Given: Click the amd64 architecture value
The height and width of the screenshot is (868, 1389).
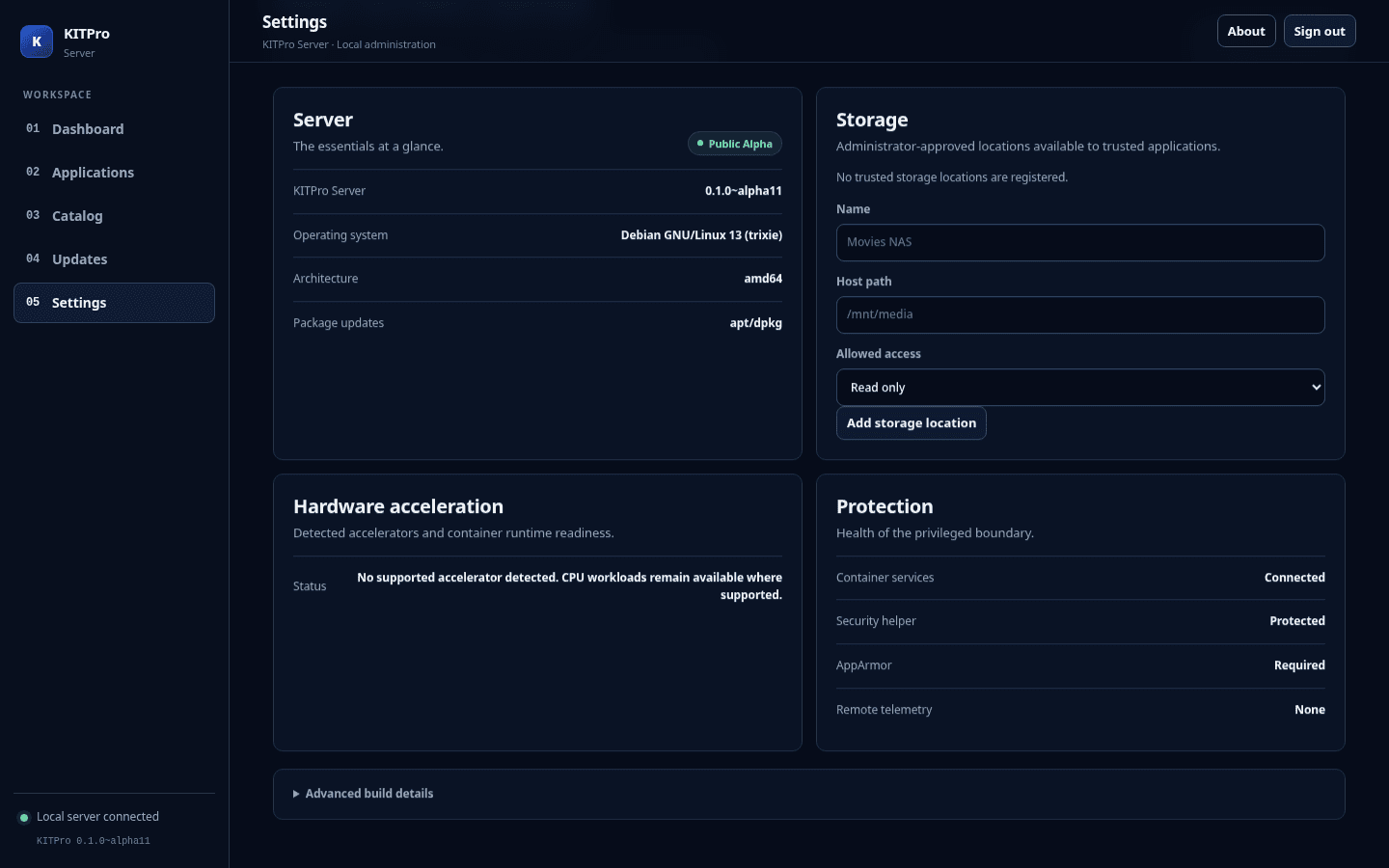Looking at the screenshot, I should pyautogui.click(x=763, y=279).
